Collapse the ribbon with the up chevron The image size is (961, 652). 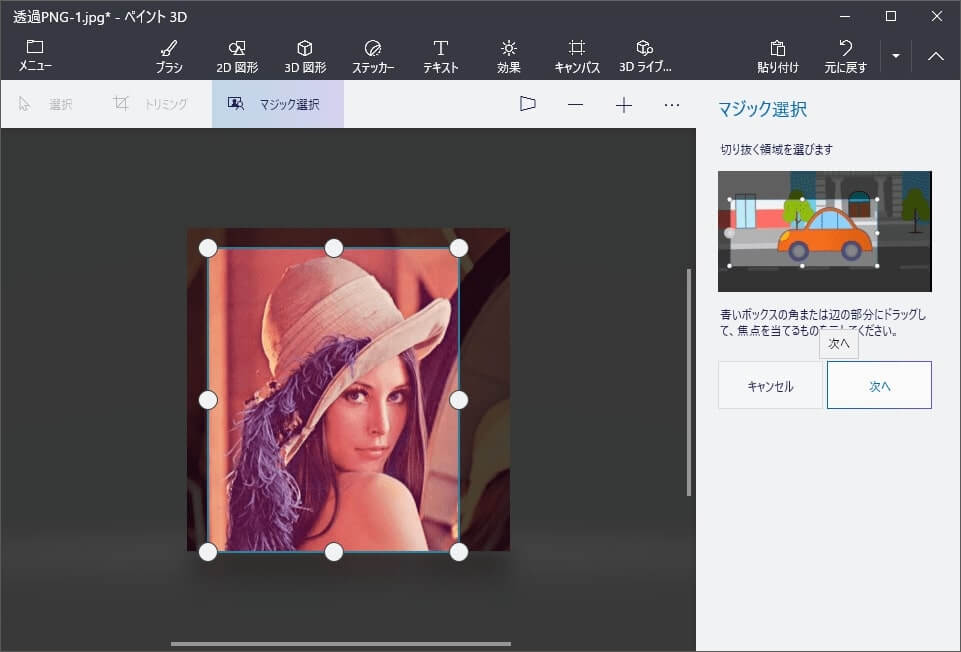point(936,56)
